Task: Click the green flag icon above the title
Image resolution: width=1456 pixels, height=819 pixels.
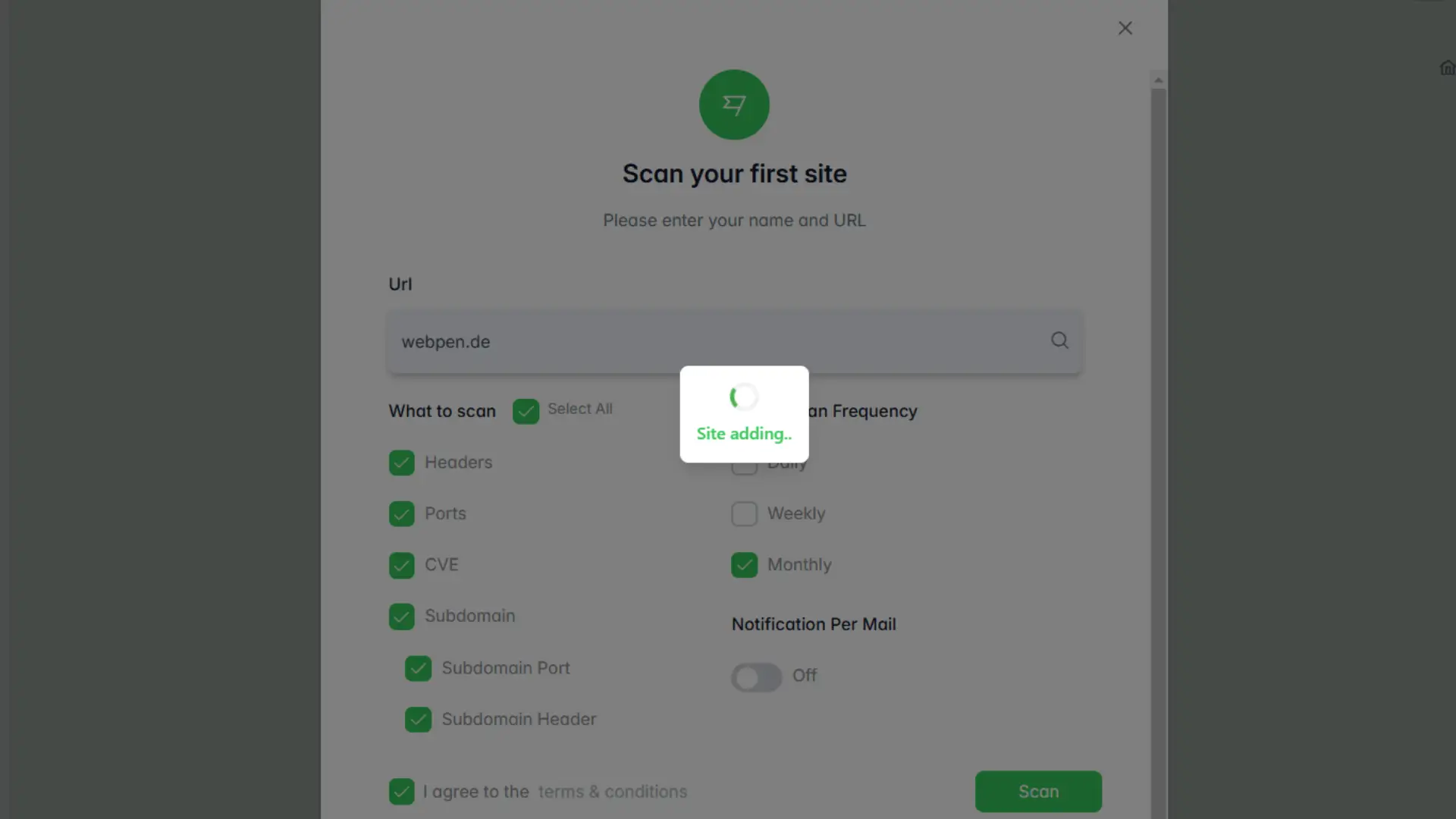Action: pyautogui.click(x=734, y=105)
